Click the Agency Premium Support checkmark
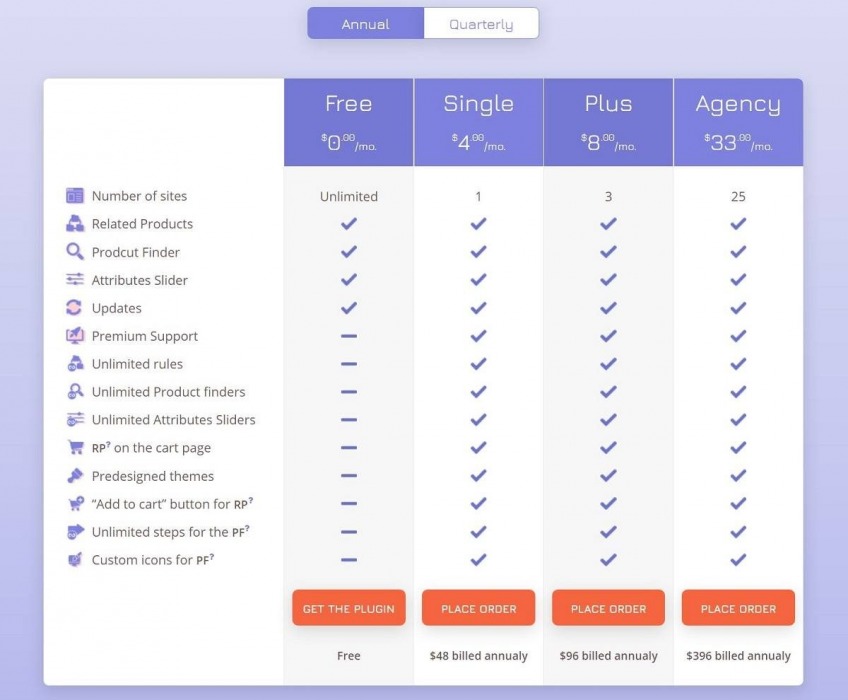 (x=738, y=336)
